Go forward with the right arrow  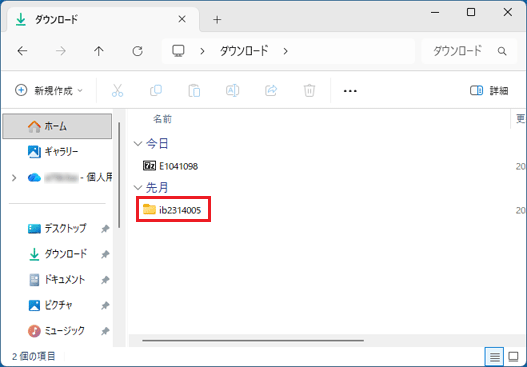click(61, 51)
